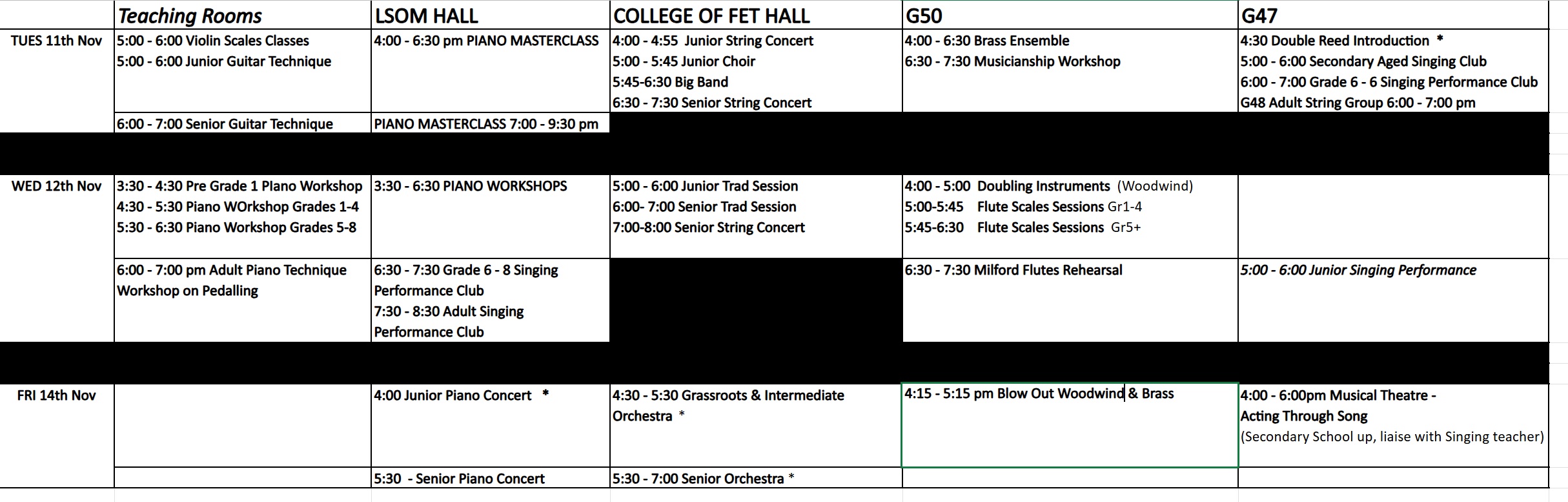Select the WED 12th Nov date cell
Image resolution: width=1568 pixels, height=502 pixels.
point(57,187)
